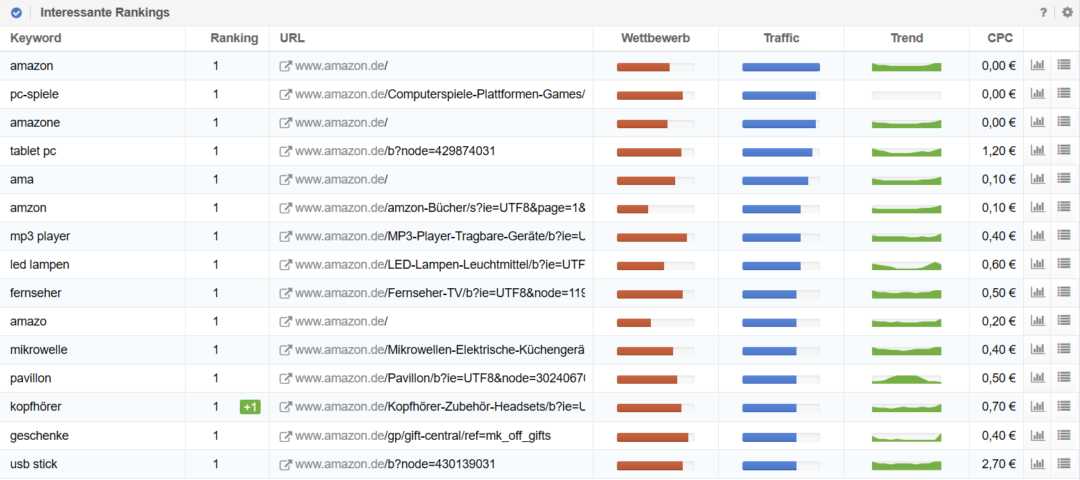The height and width of the screenshot is (480, 1080).
Task: Click external link icon for tablet pc URL
Action: click(x=285, y=152)
